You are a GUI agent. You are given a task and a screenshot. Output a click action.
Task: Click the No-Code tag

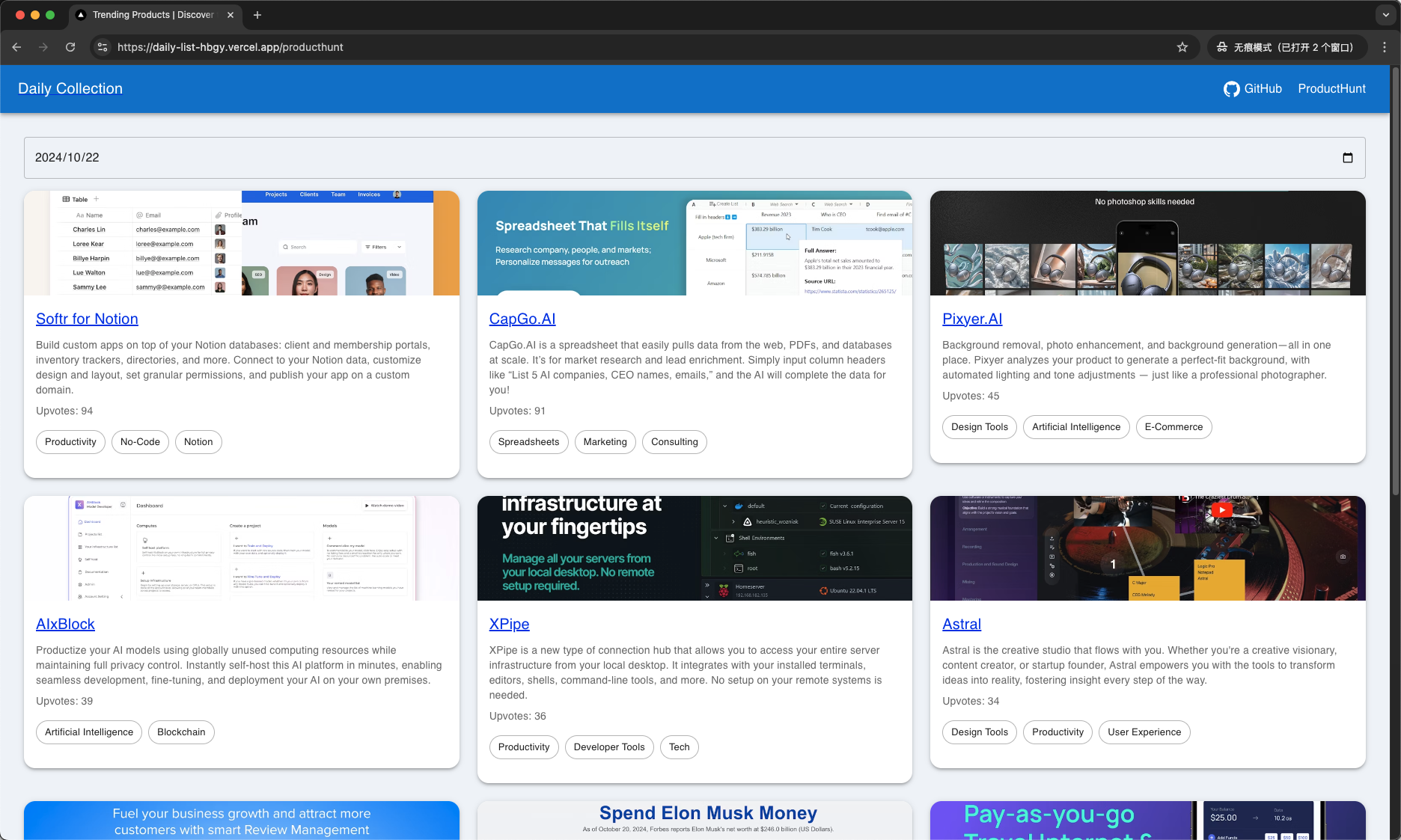140,442
